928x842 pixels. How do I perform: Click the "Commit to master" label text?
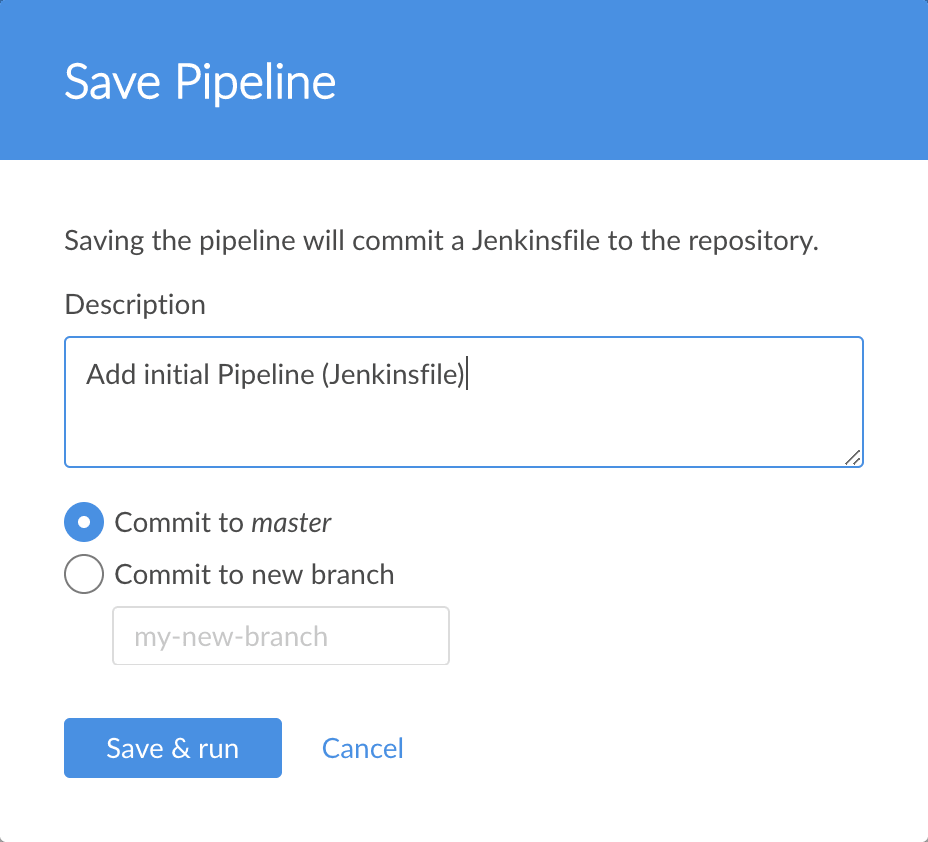pos(223,522)
